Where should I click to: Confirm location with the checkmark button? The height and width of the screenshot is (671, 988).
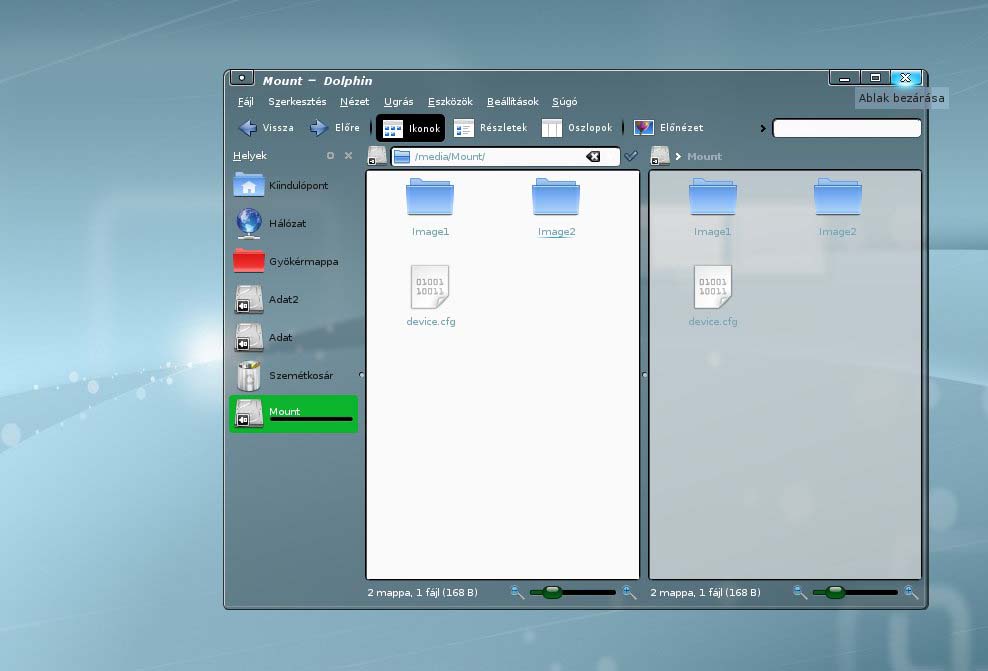(631, 156)
